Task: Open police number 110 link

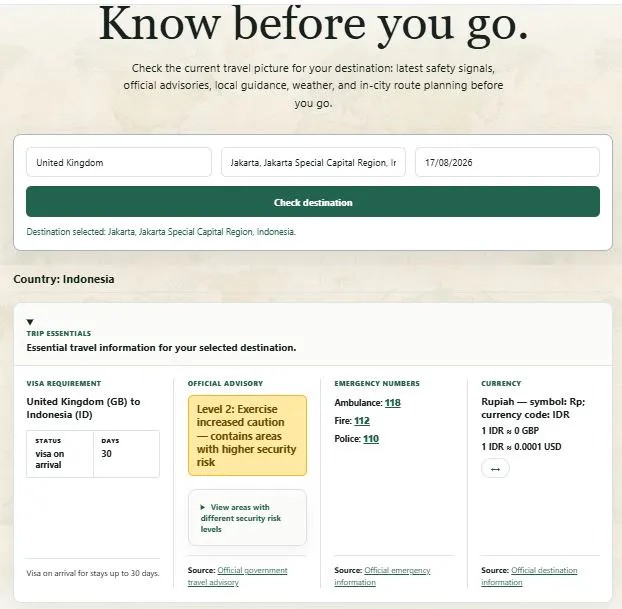Action: tap(371, 438)
